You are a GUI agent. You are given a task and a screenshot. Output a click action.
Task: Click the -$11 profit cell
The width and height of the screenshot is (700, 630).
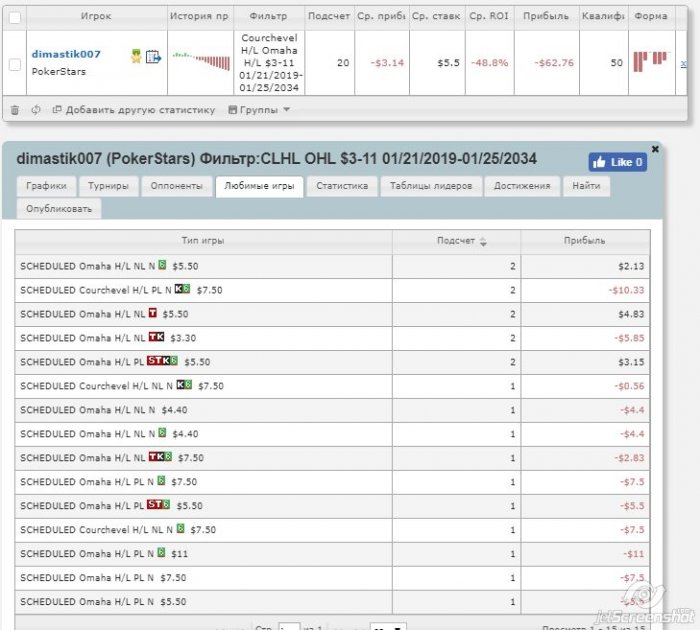585,554
